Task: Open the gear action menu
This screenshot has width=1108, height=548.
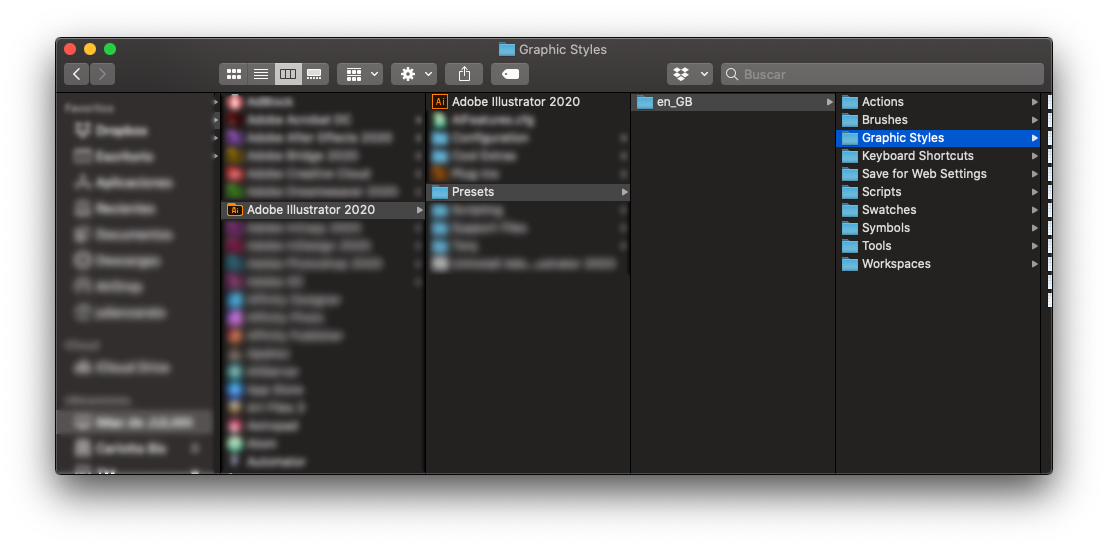Action: click(x=414, y=74)
